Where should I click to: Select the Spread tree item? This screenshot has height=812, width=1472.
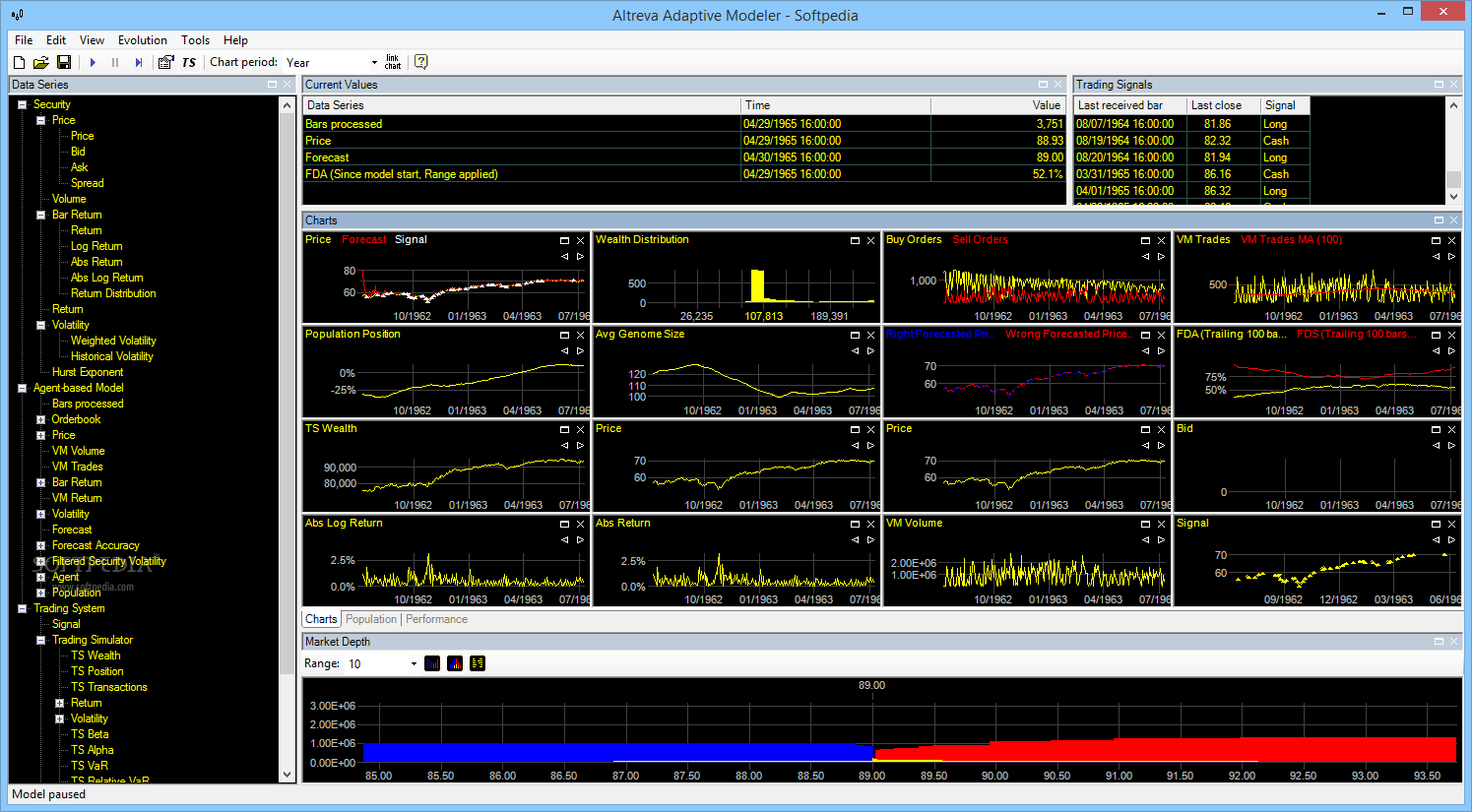click(x=87, y=183)
